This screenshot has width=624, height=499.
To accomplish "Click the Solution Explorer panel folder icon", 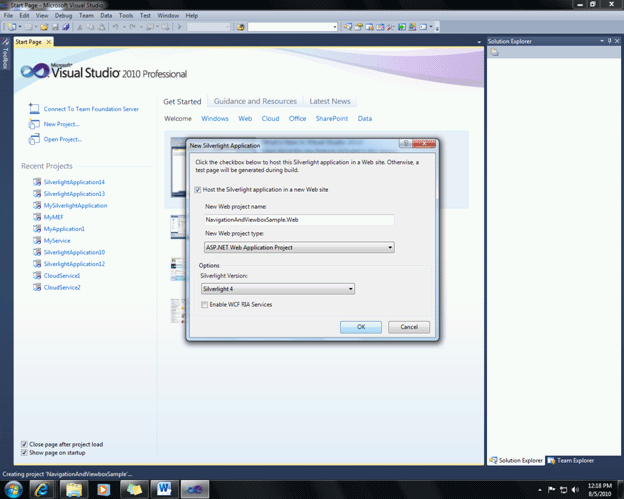I will (494, 52).
